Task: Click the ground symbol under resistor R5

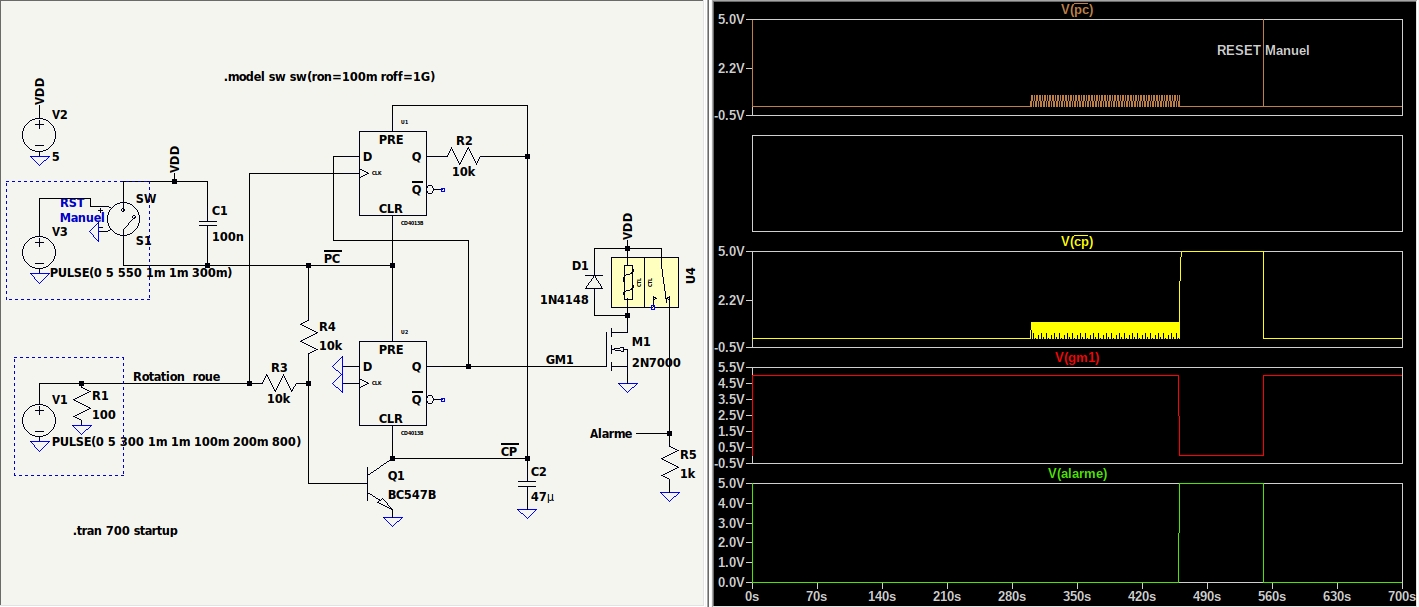Action: pos(669,495)
